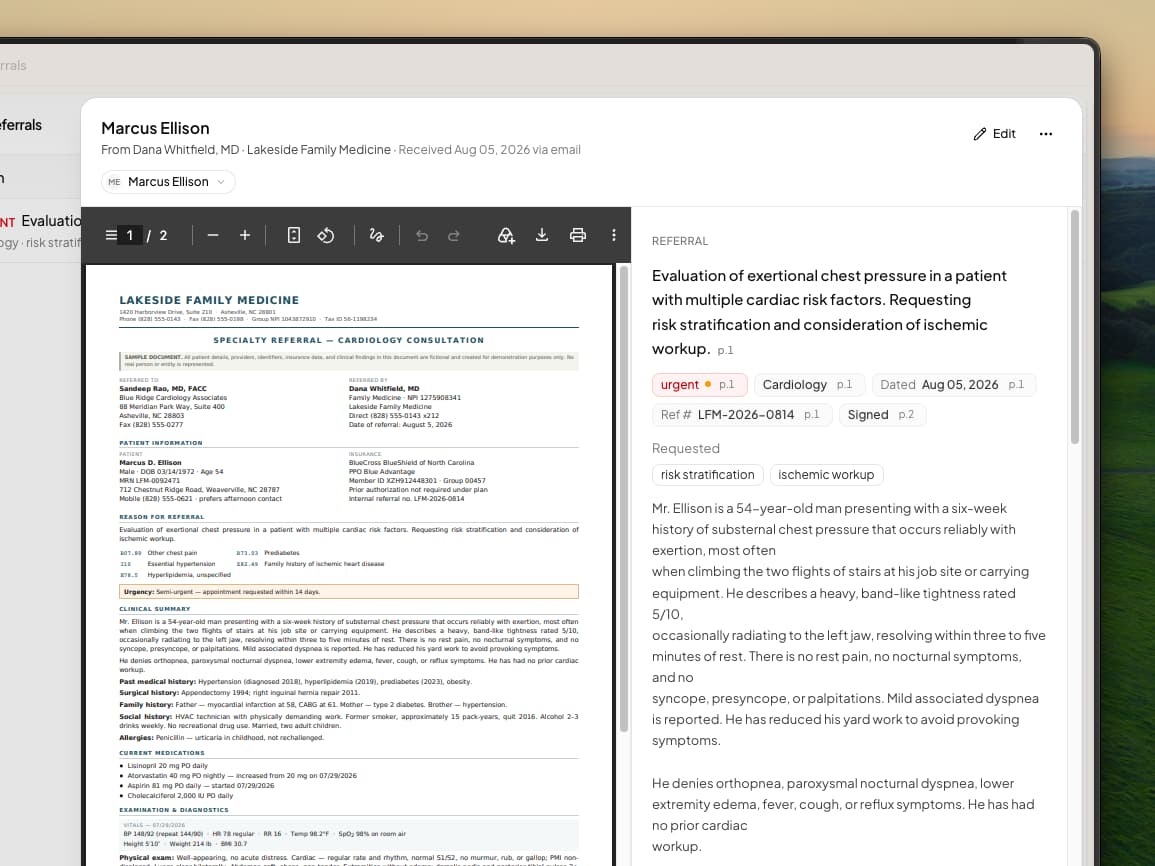Expand the Marcus Ellison patient dropdown

point(168,182)
